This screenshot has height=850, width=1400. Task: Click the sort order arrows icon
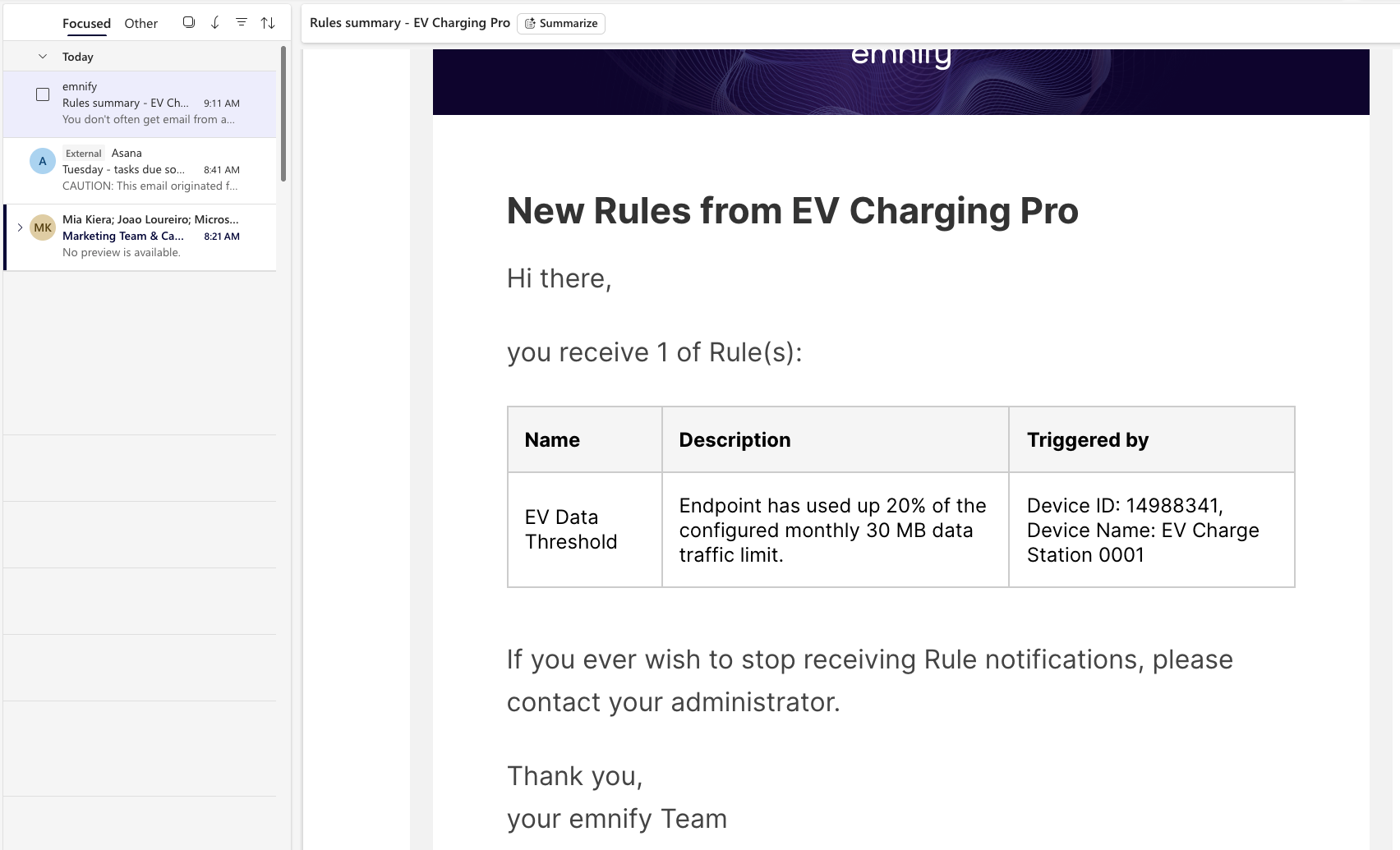coord(268,23)
